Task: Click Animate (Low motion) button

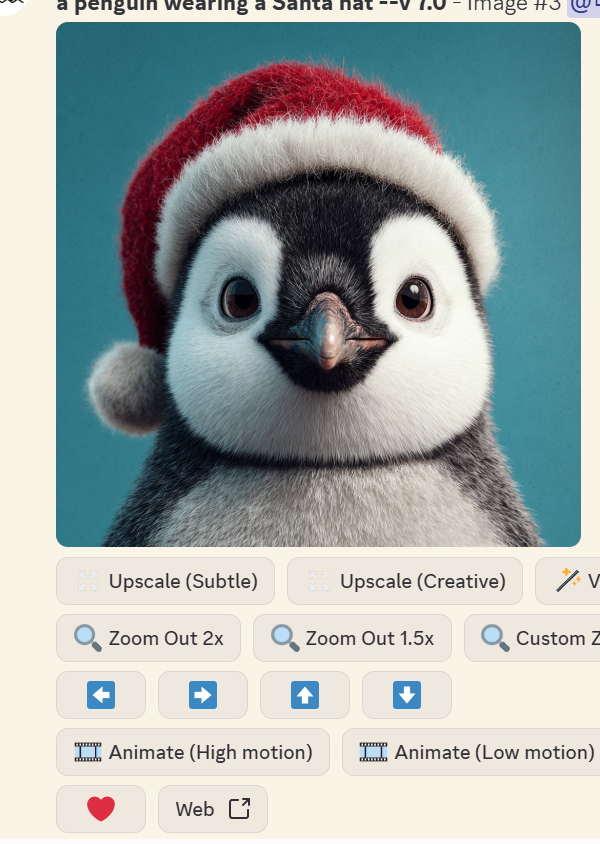Action: [471, 752]
